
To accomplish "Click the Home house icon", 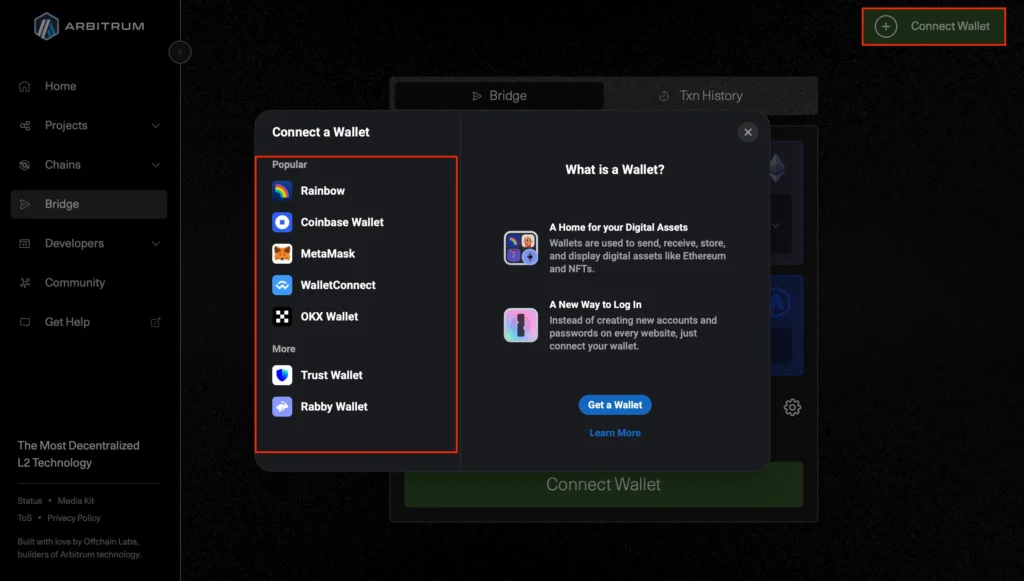I will 25,86.
